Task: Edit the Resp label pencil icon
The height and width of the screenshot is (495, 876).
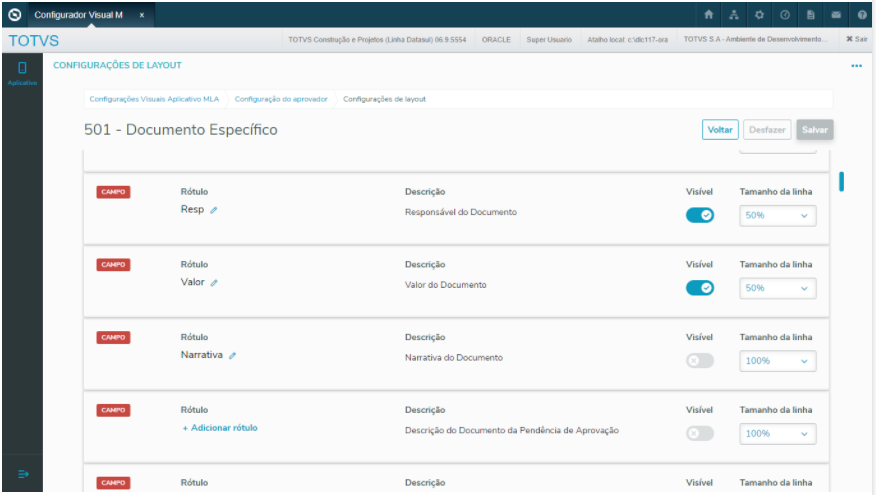Action: point(213,210)
